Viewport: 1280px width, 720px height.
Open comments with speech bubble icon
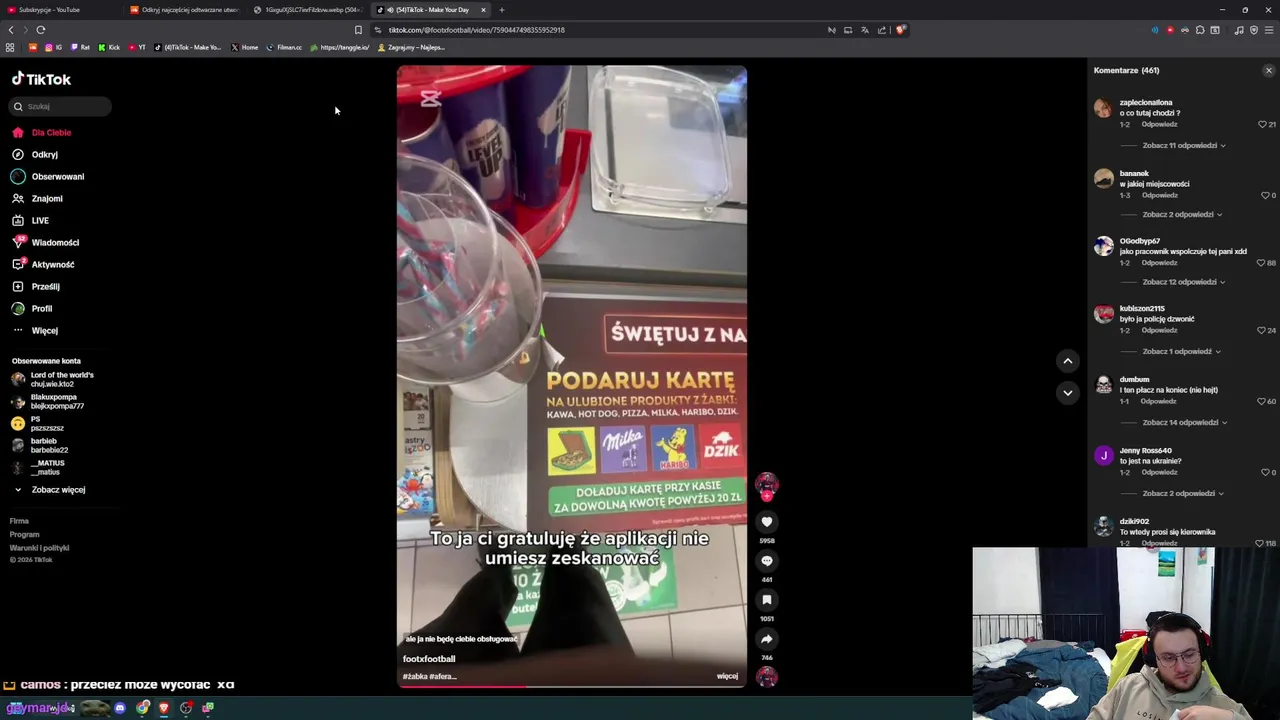coord(767,560)
